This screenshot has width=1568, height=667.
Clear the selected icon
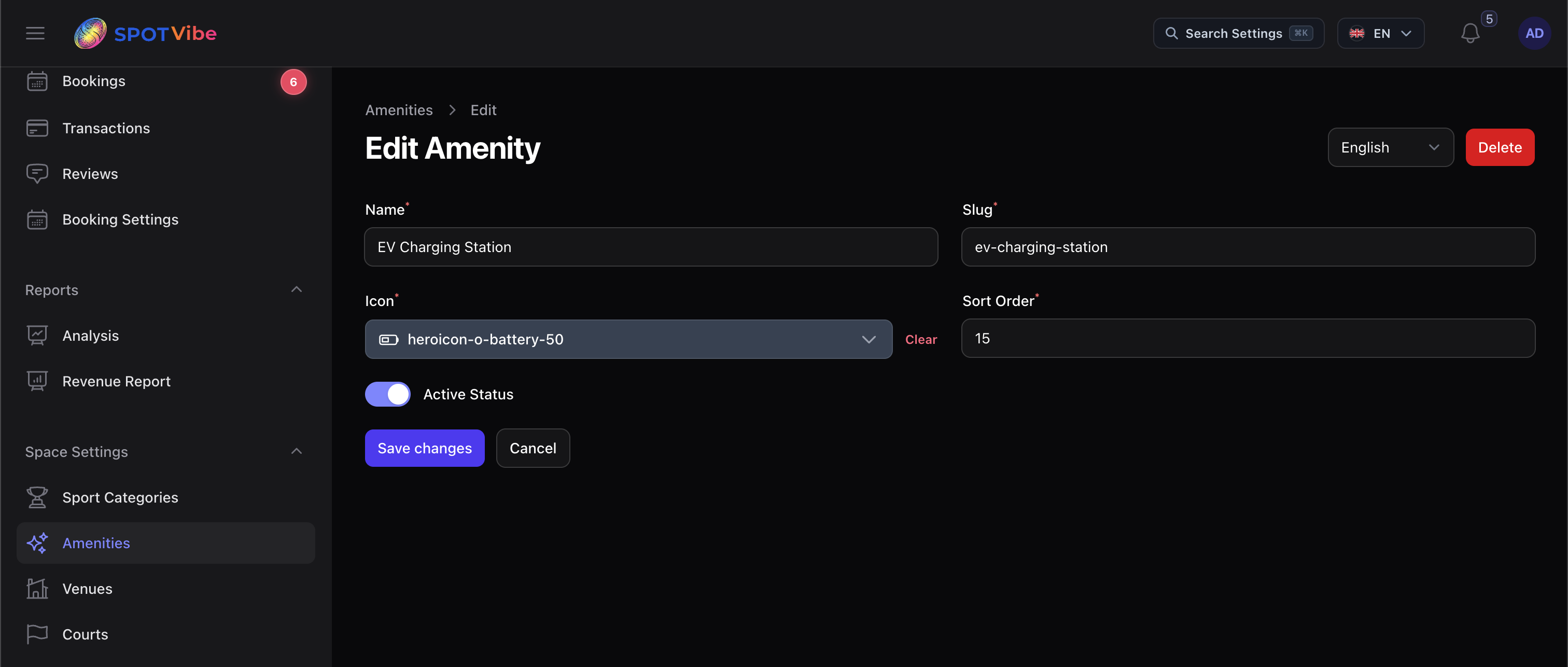click(920, 339)
